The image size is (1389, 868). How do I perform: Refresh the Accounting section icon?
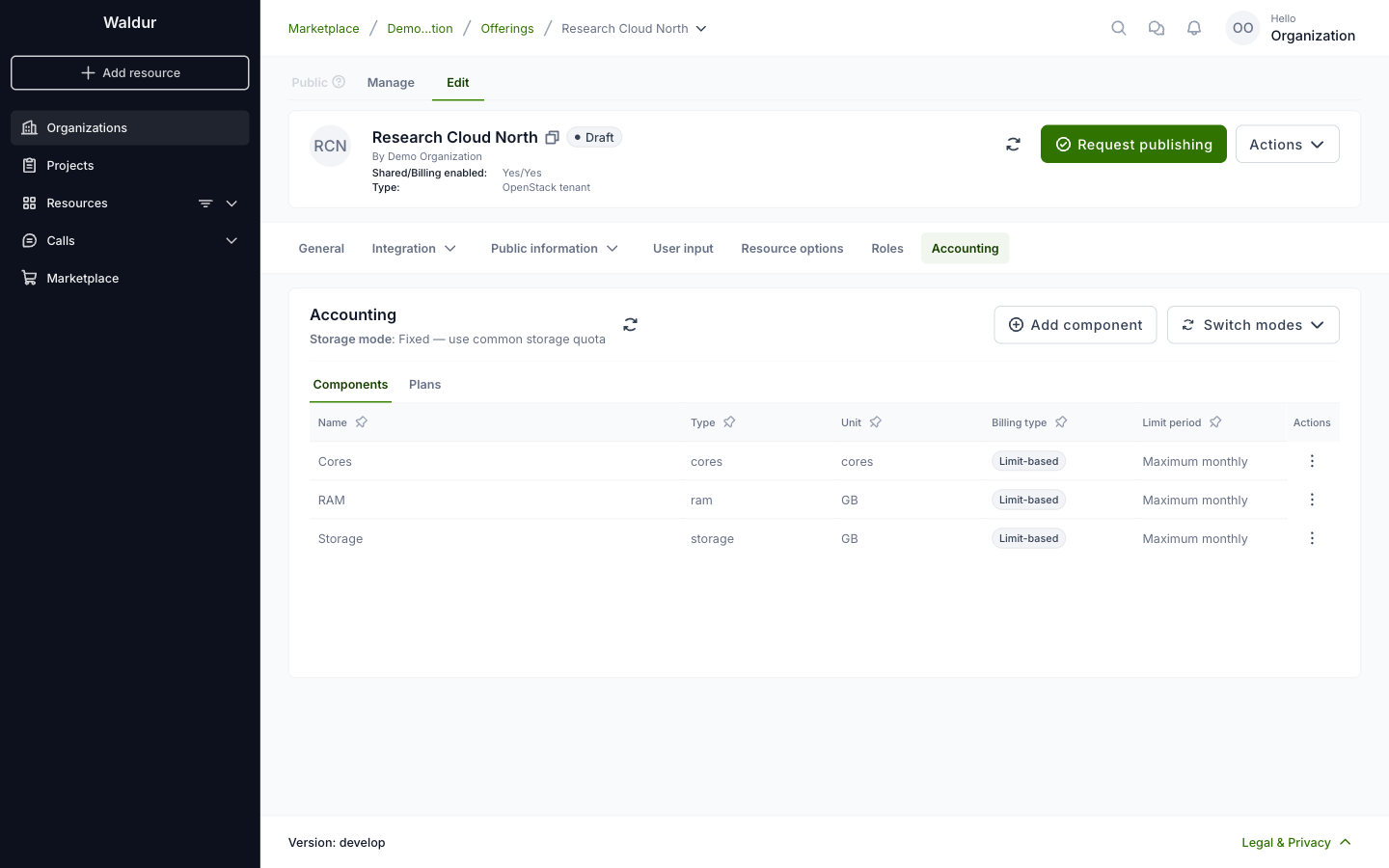click(x=631, y=325)
